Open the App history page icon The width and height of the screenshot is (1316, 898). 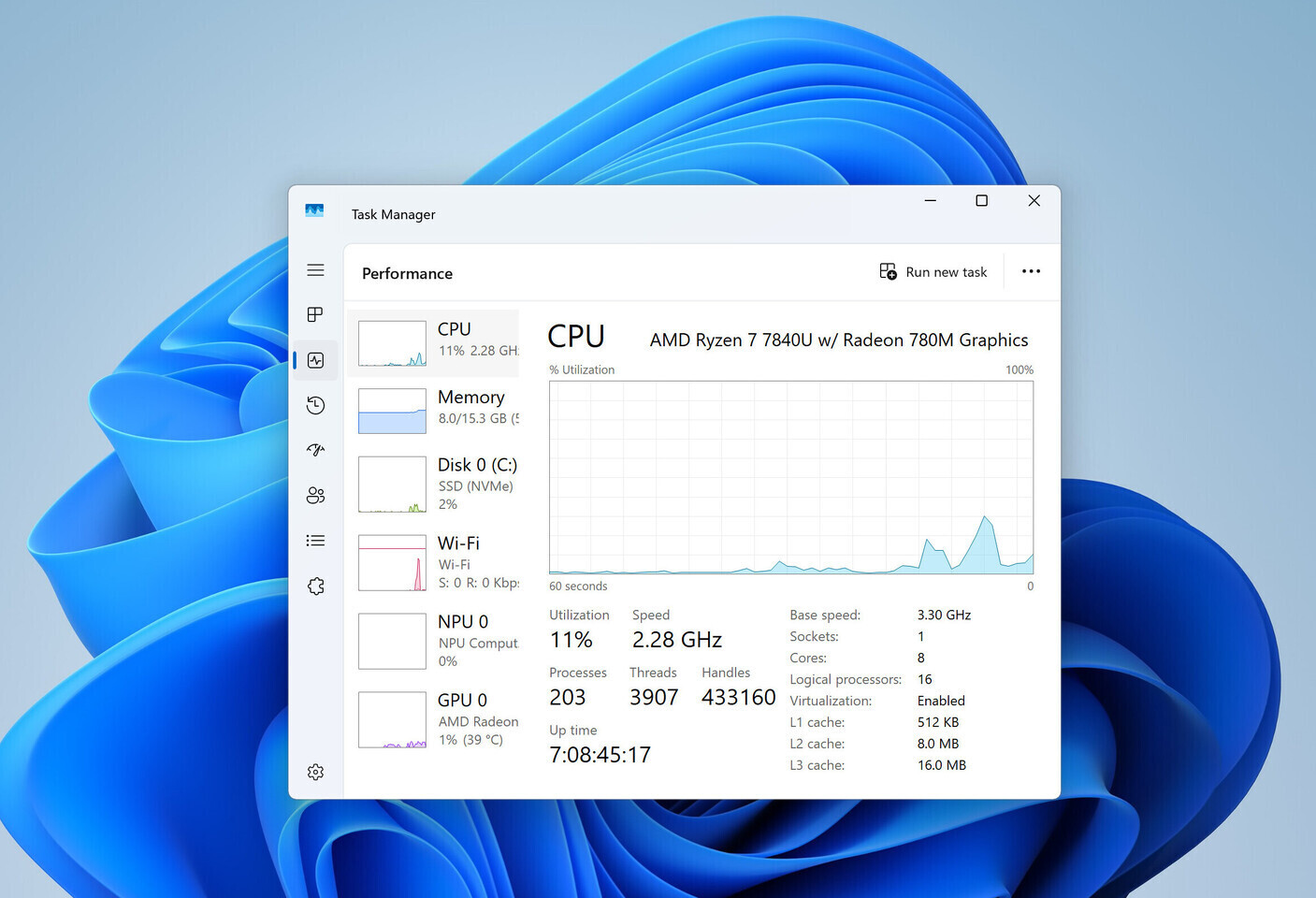click(x=315, y=405)
